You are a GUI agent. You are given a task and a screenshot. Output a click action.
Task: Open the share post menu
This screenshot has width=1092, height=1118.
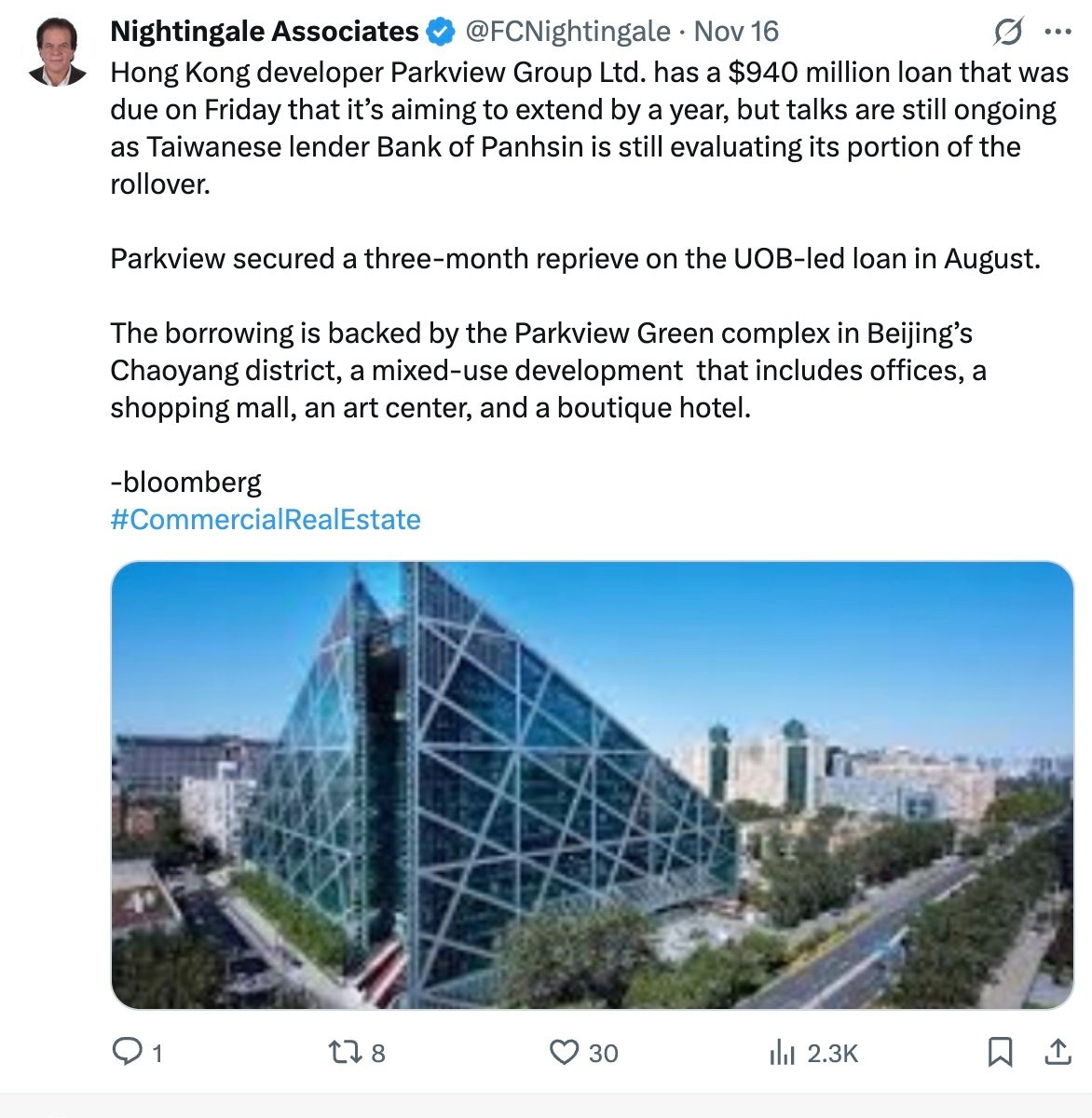(1058, 1052)
